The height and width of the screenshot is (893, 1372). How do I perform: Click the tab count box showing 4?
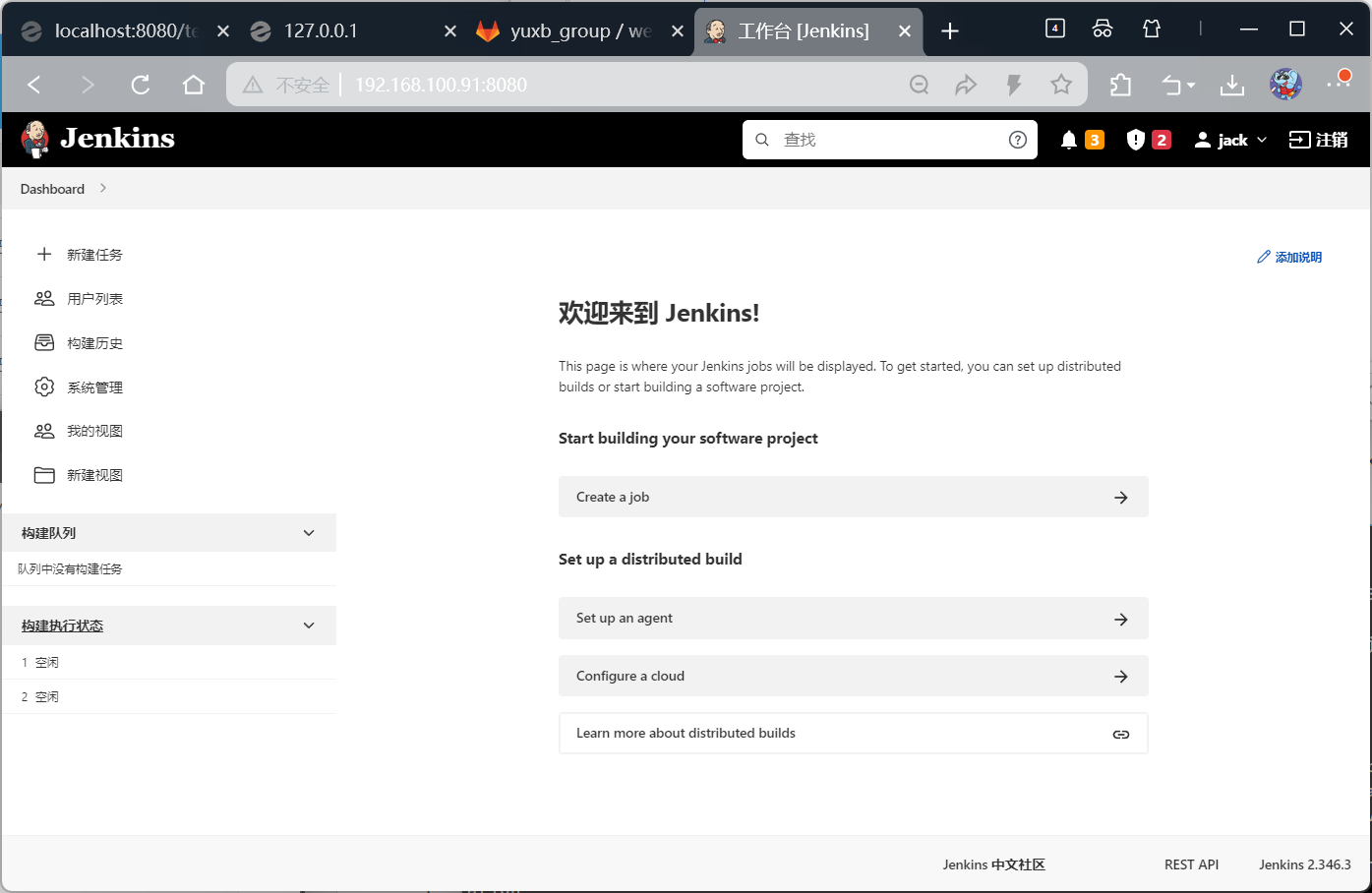[x=1054, y=29]
